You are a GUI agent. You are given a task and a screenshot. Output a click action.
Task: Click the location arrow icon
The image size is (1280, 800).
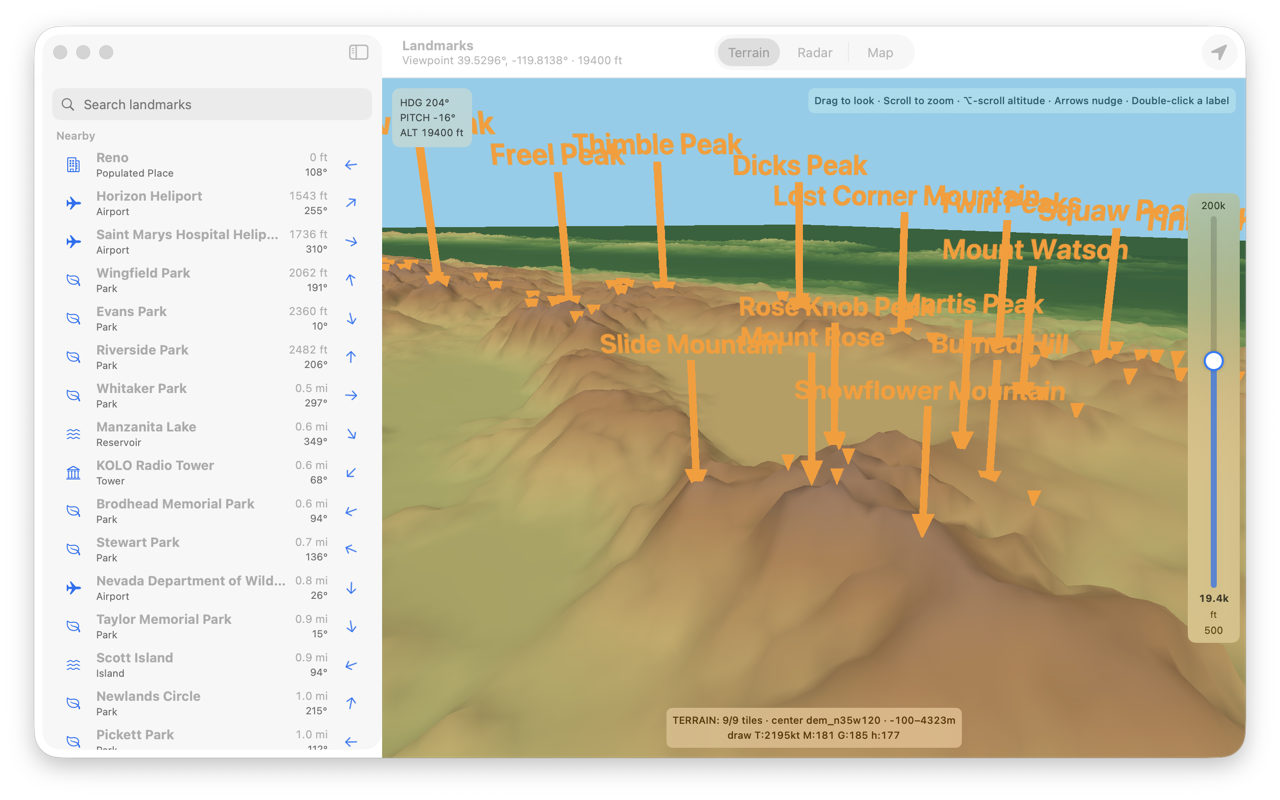pyautogui.click(x=1218, y=52)
